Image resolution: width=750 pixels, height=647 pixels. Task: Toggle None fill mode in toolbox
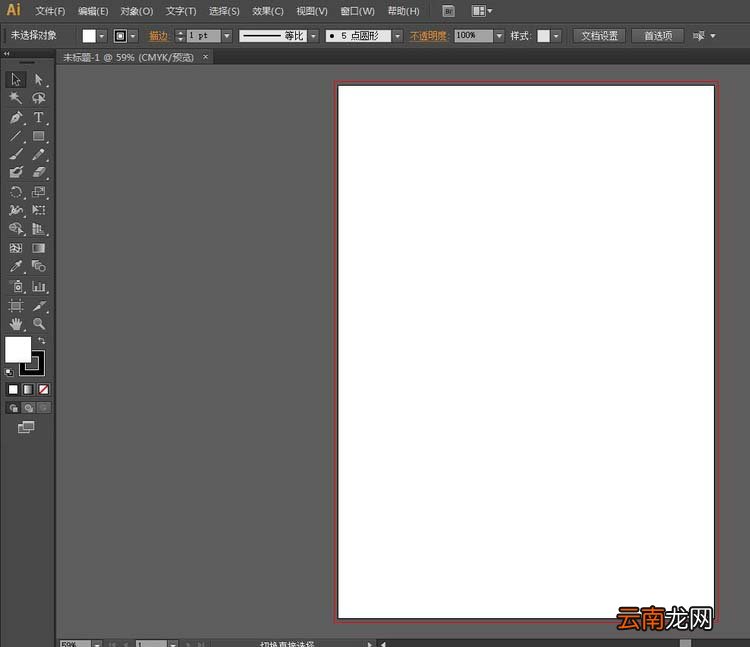pos(44,390)
